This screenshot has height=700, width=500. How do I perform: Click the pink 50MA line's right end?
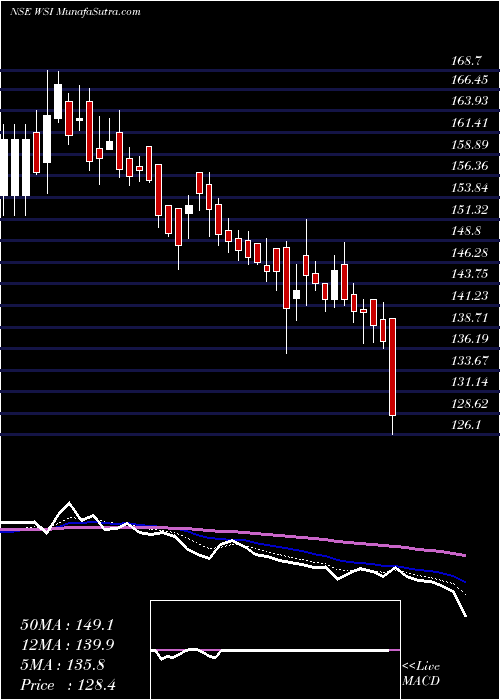pos(464,555)
